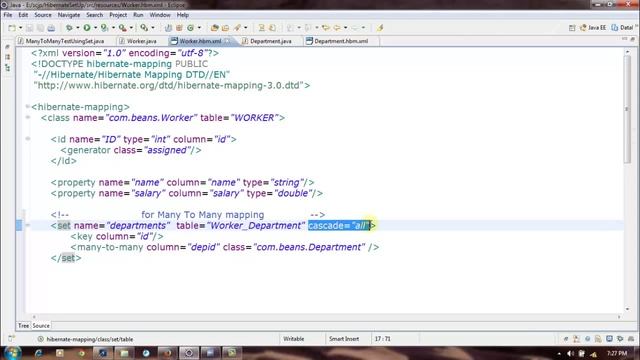Viewport: 640px width, 360px height.
Task: Click the "Worker_Department" table value
Action: click(x=256, y=225)
